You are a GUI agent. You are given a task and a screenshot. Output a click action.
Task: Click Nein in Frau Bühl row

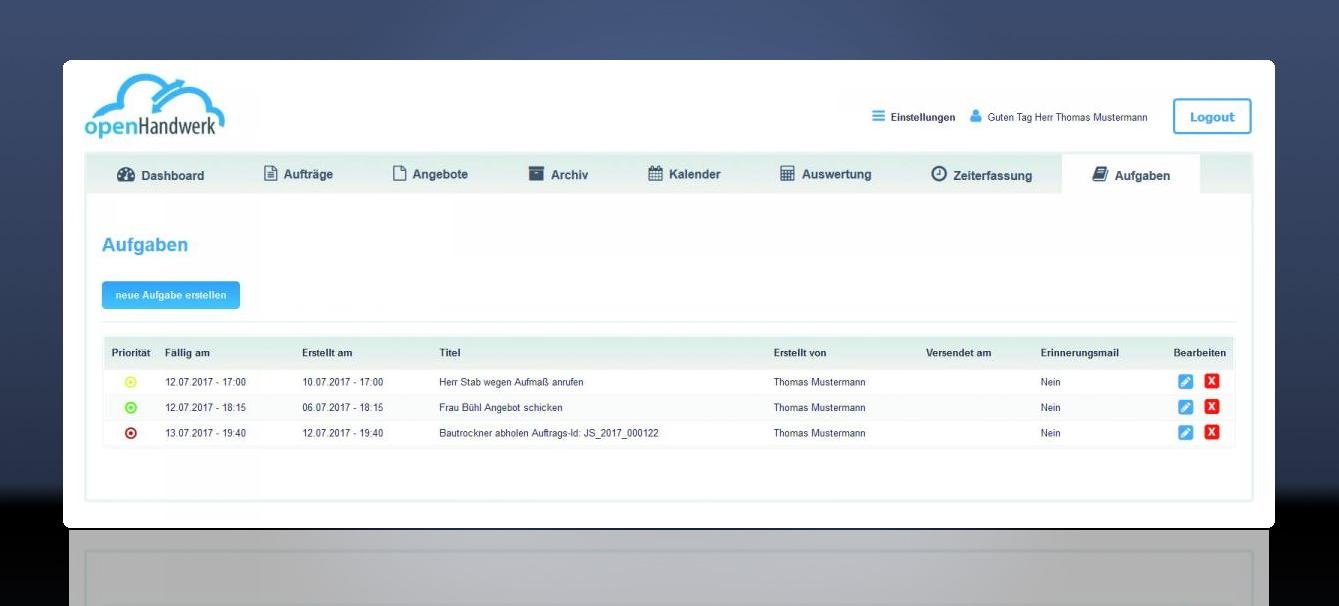(1050, 408)
